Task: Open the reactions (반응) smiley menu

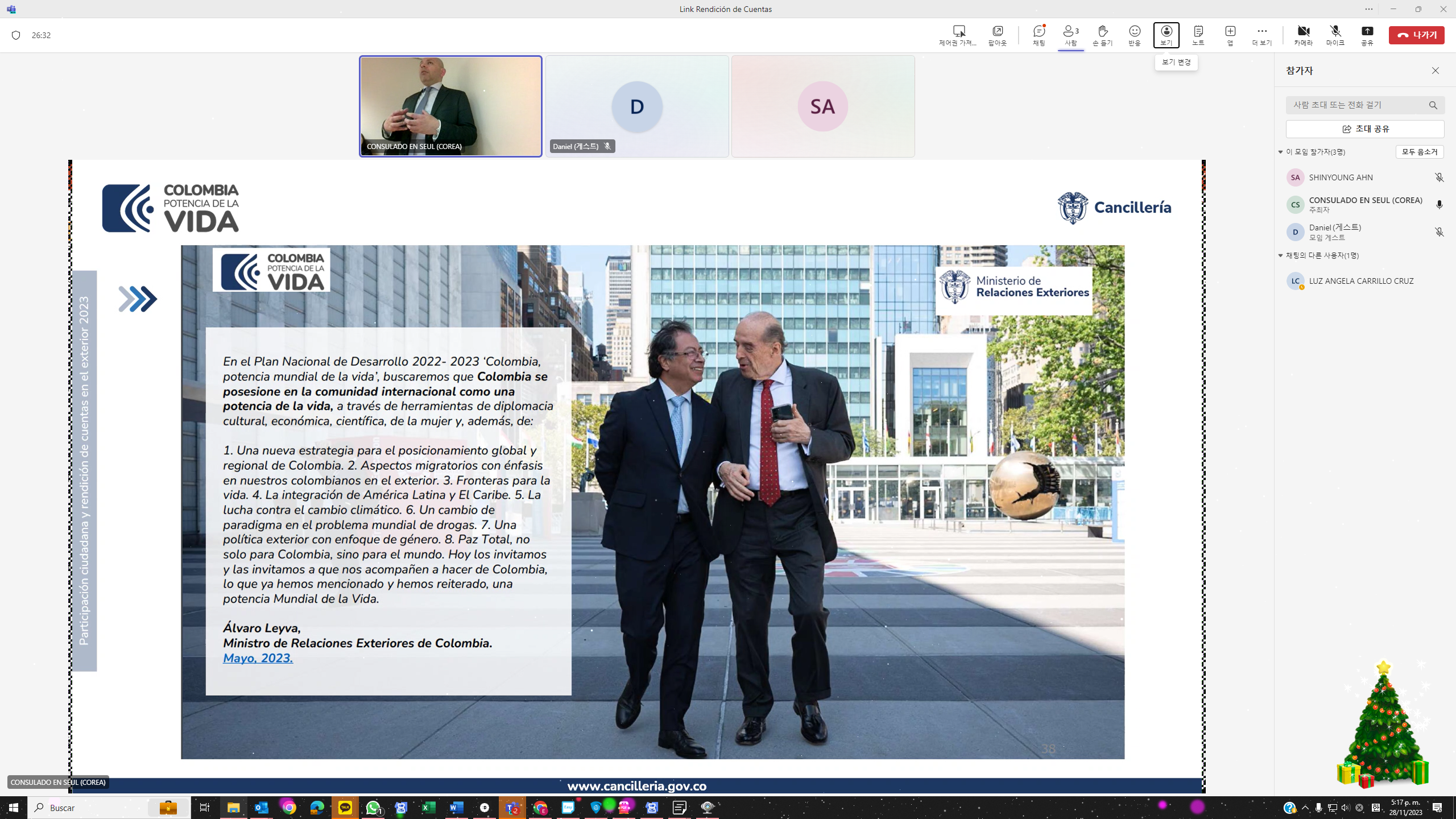Action: pos(1135,35)
